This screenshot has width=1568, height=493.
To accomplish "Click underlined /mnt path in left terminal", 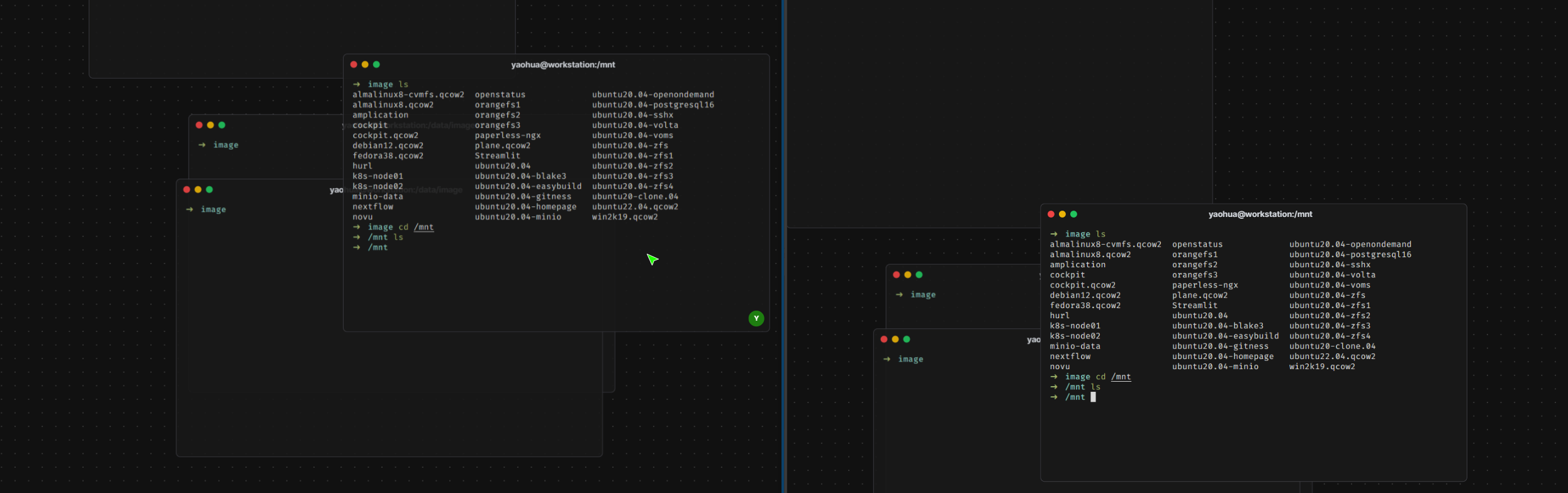I will coord(424,227).
